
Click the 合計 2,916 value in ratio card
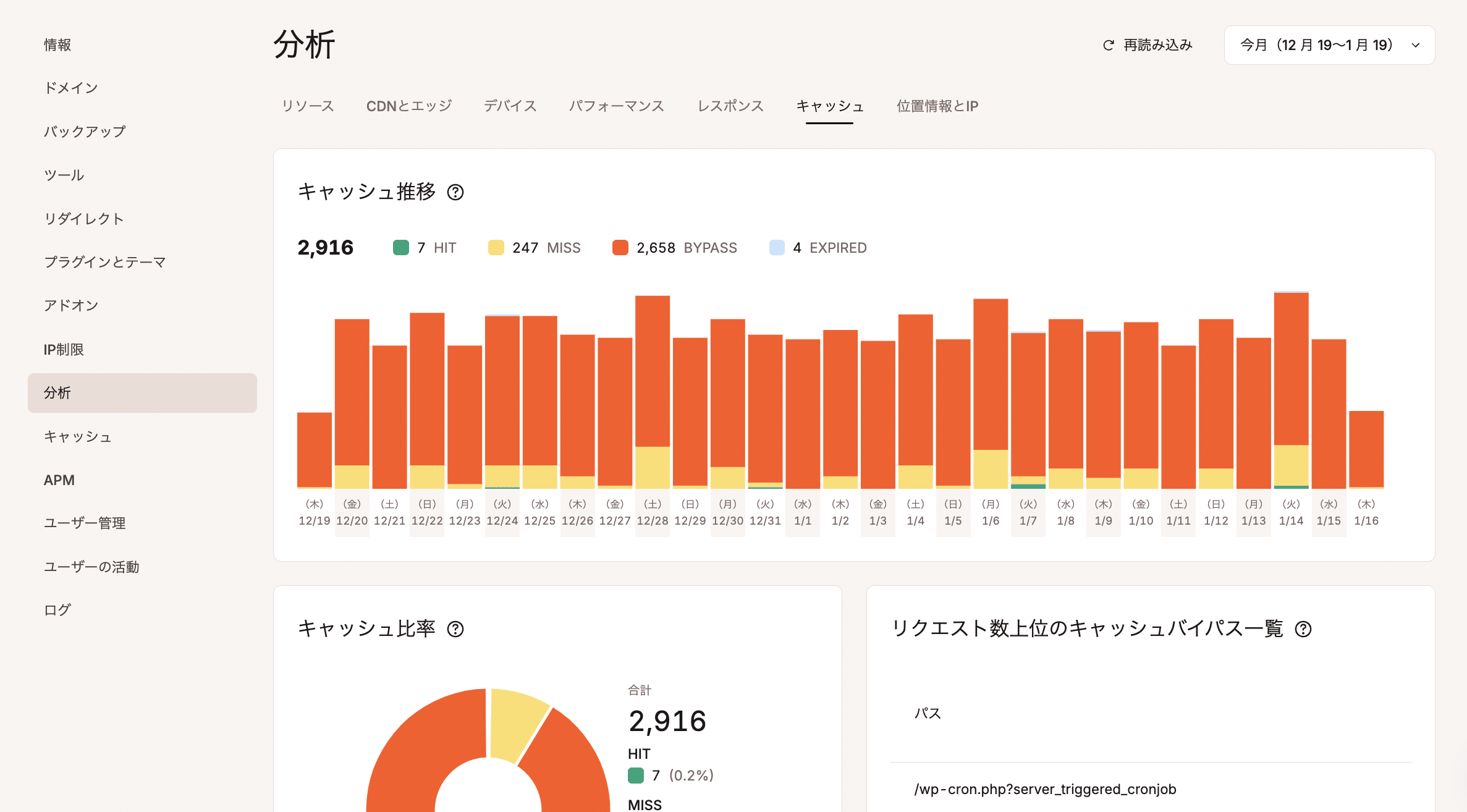click(x=667, y=721)
